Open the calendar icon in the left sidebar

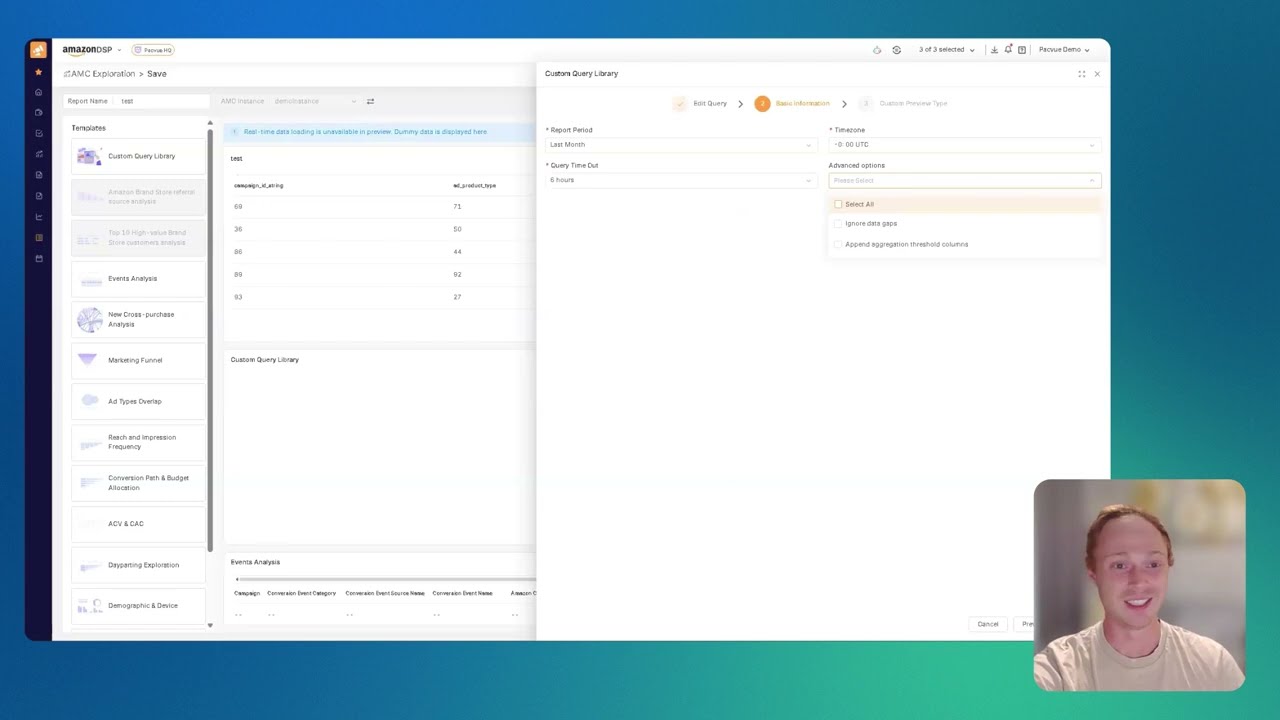tap(38, 259)
